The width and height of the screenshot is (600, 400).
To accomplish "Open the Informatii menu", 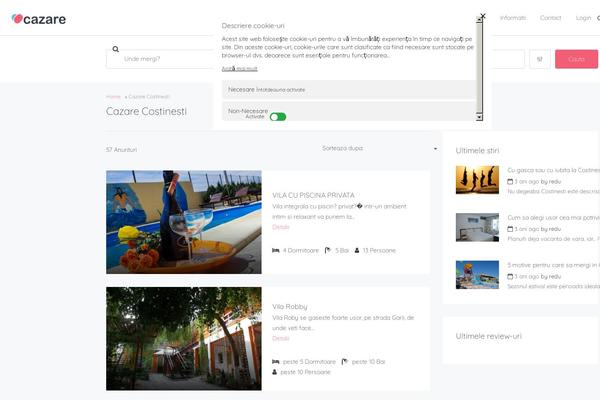I will [x=513, y=18].
